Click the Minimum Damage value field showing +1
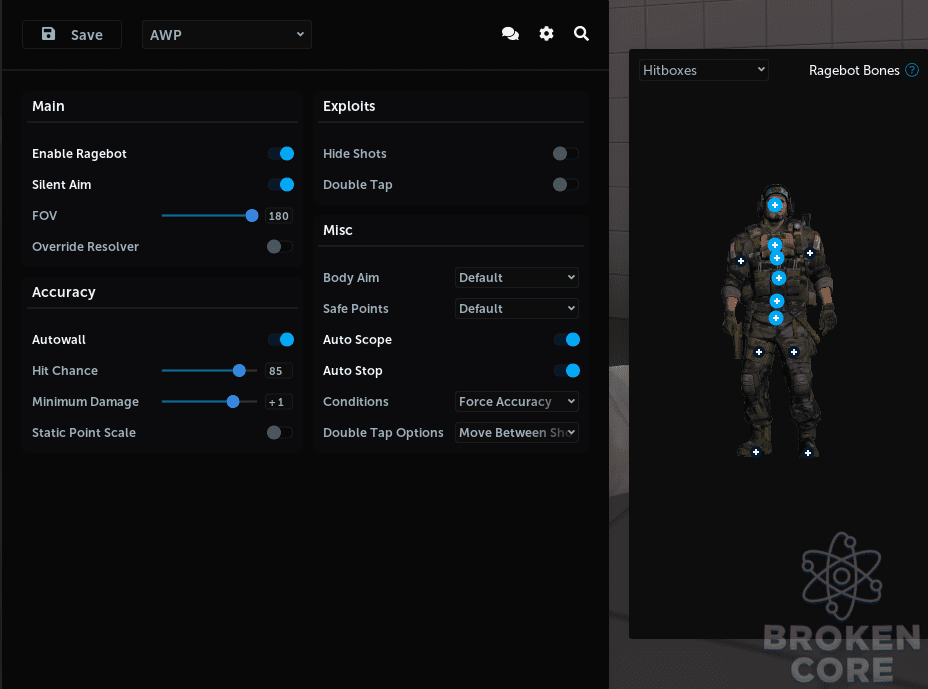928x689 pixels. pos(279,402)
